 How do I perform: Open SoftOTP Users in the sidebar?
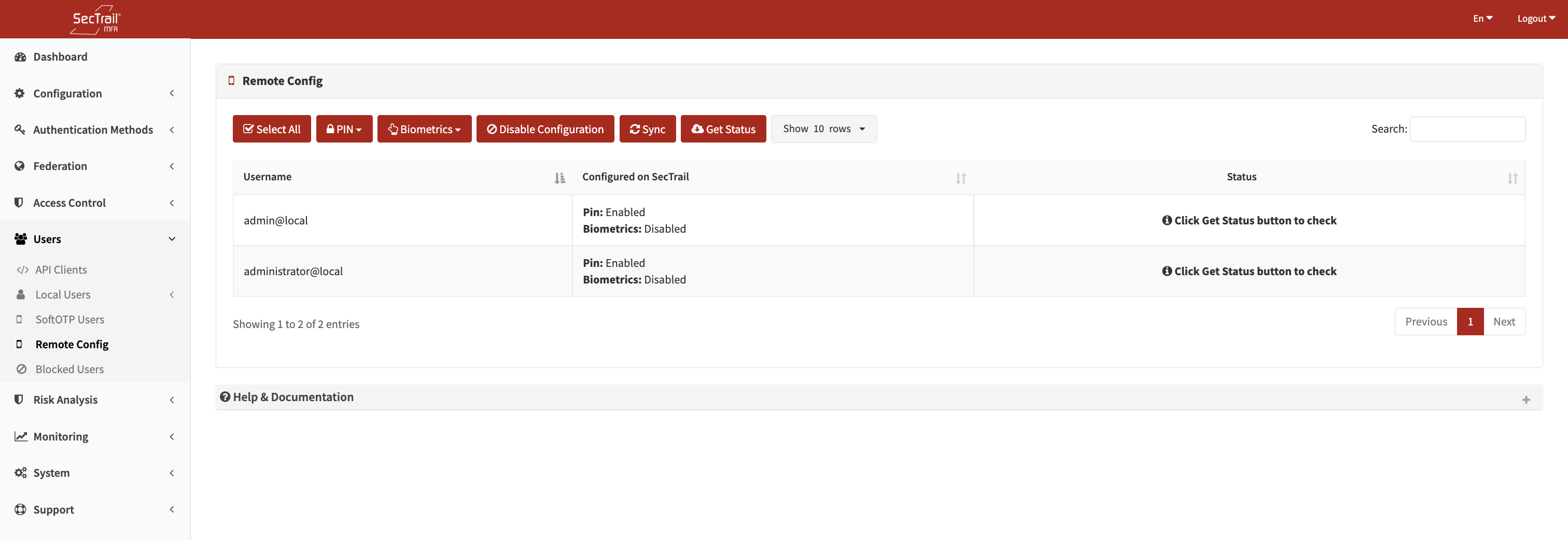(69, 319)
